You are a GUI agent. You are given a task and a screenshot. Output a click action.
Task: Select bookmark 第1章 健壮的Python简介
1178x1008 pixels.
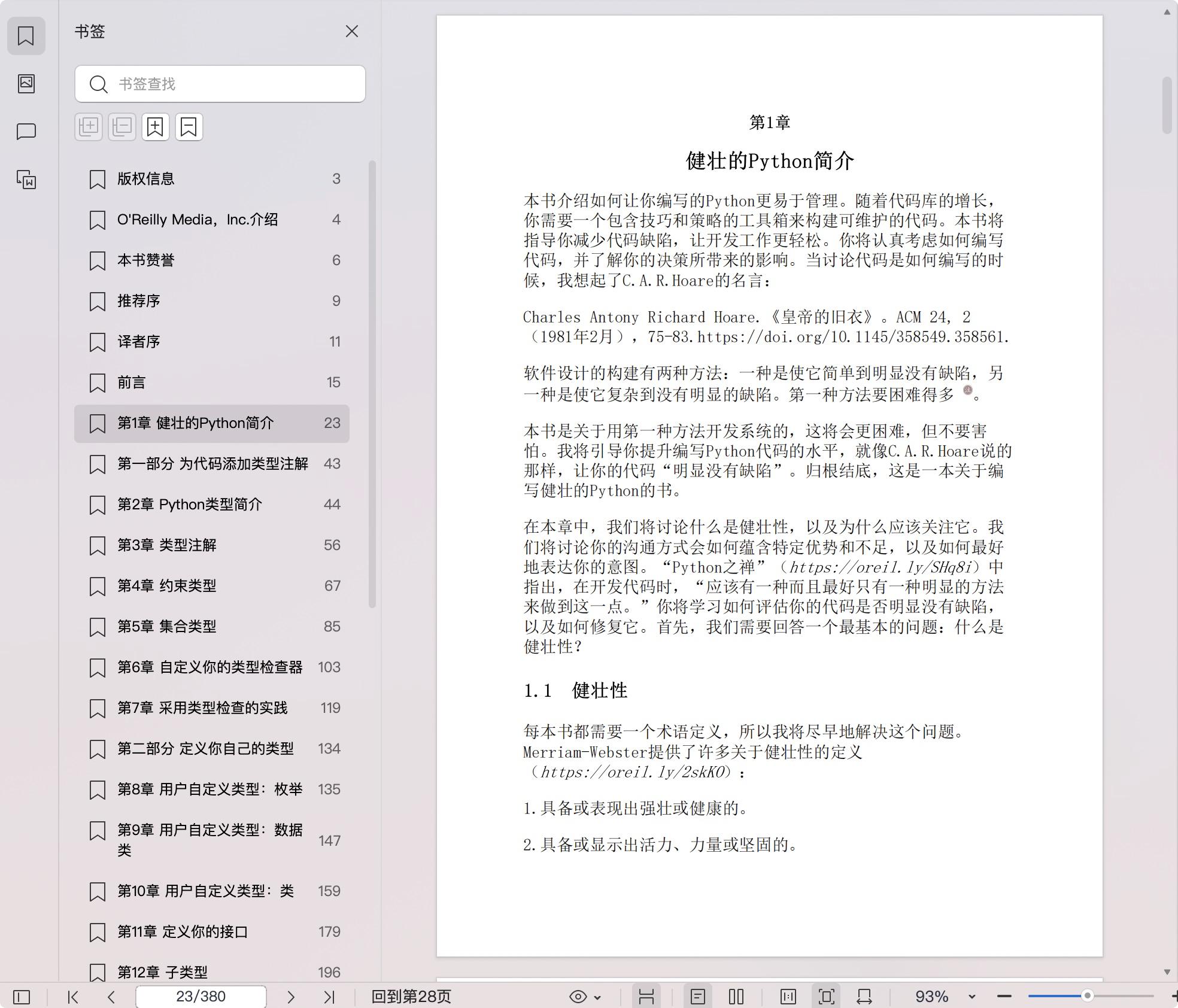(212, 423)
